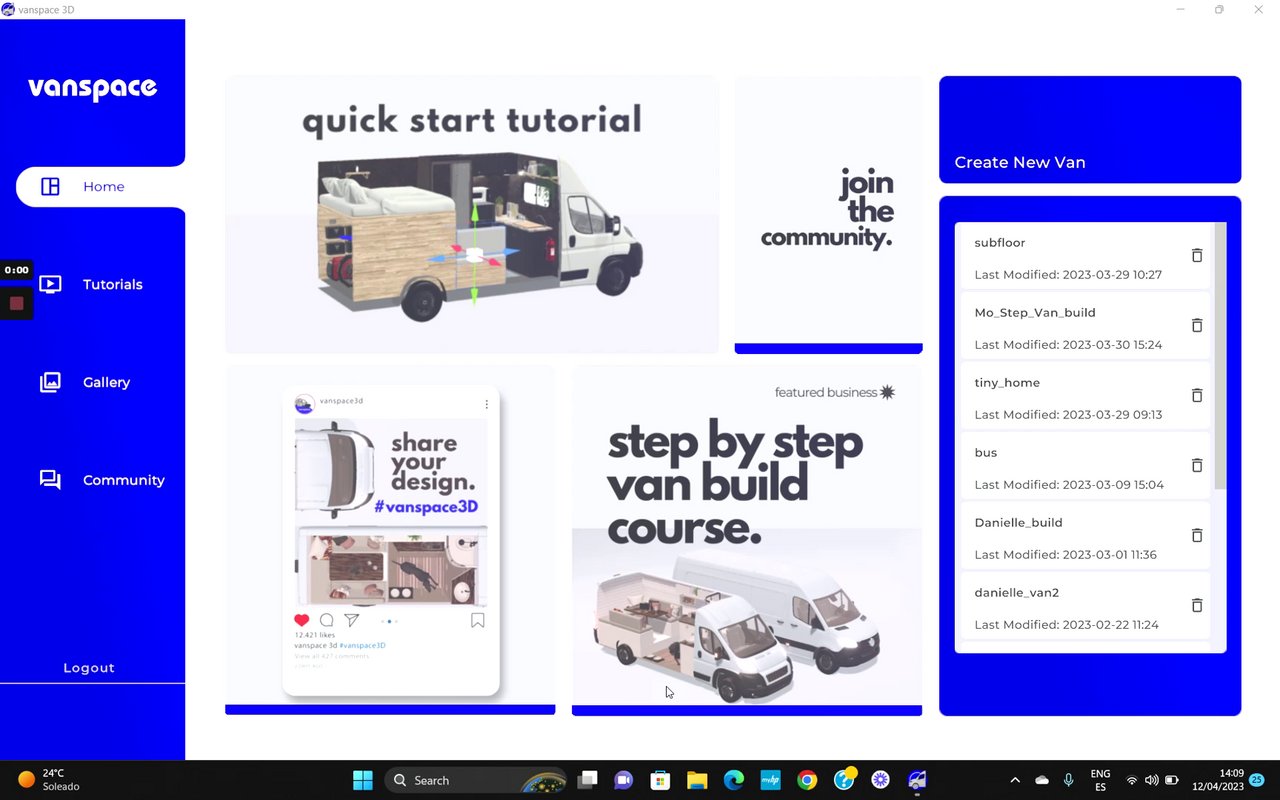Launch Google Chrome from taskbar
The height and width of the screenshot is (800, 1280).
pyautogui.click(x=807, y=780)
